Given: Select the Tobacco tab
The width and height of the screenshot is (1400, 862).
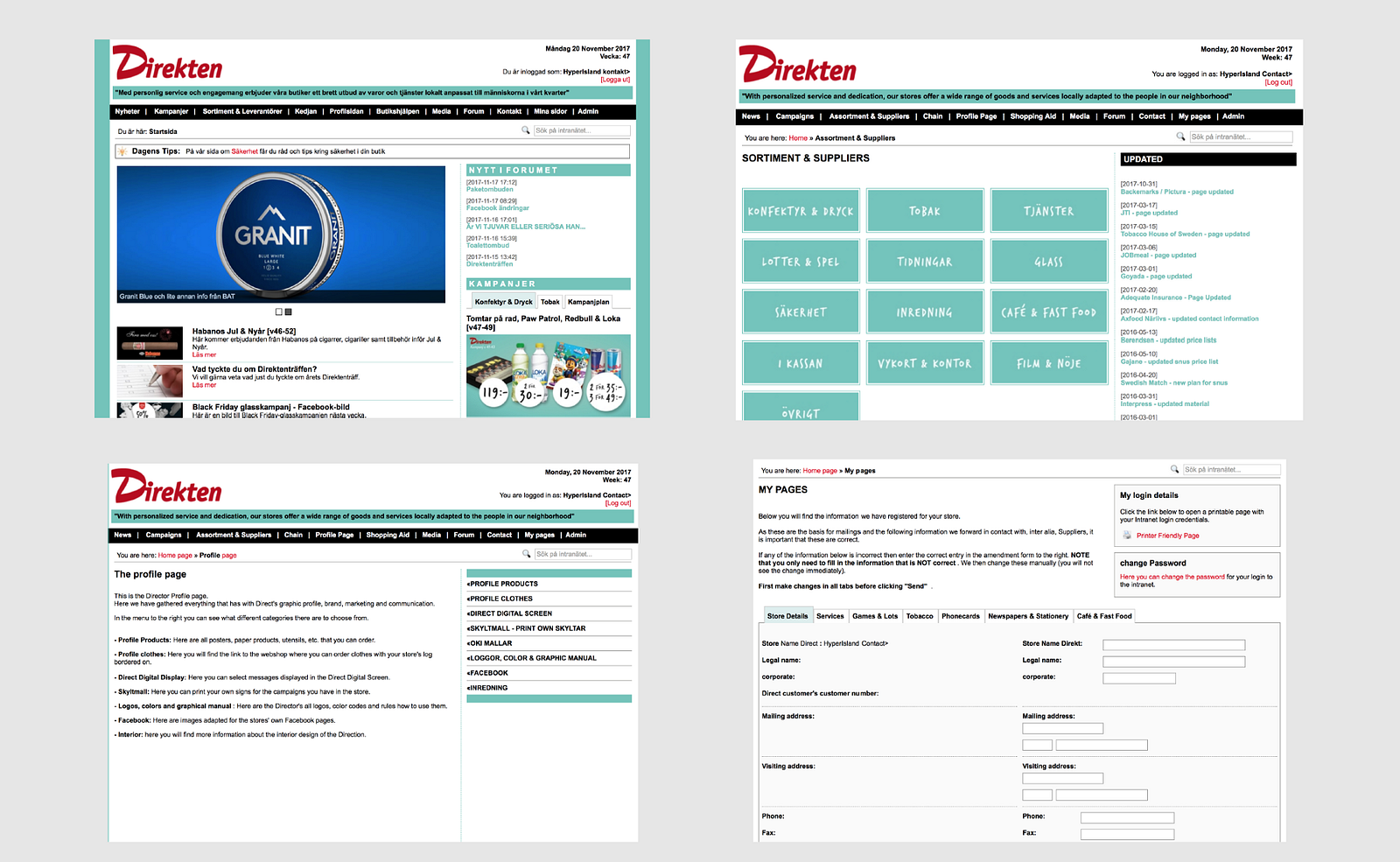Looking at the screenshot, I should point(920,616).
